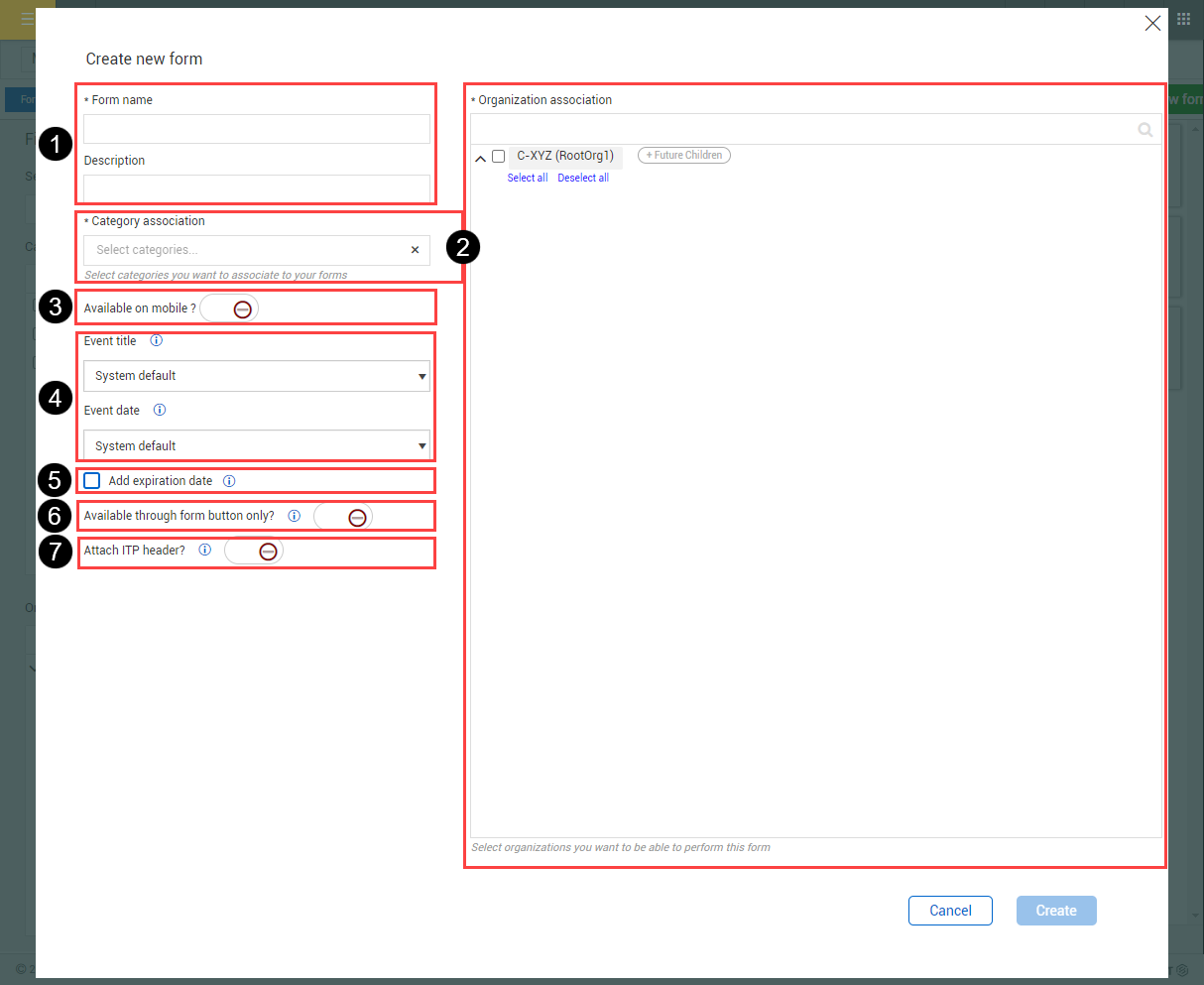The image size is (1204, 985).
Task: Click the organization search magnifier icon
Action: pyautogui.click(x=1145, y=130)
